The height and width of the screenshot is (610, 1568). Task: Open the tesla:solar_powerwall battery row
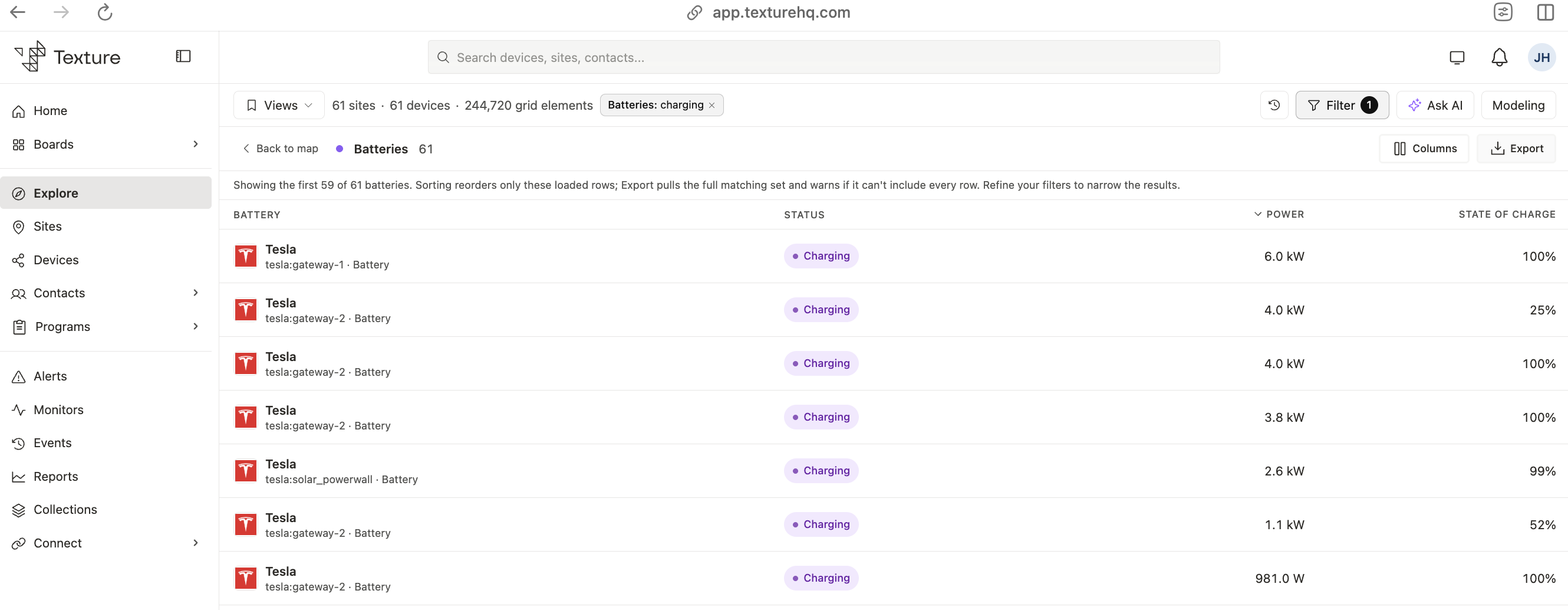(893, 471)
